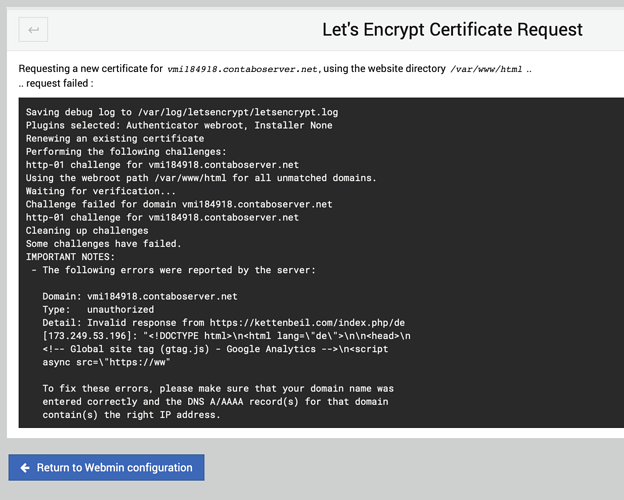Click the 'Renewing an existing certificate' line
The width and height of the screenshot is (624, 500).
(115, 139)
